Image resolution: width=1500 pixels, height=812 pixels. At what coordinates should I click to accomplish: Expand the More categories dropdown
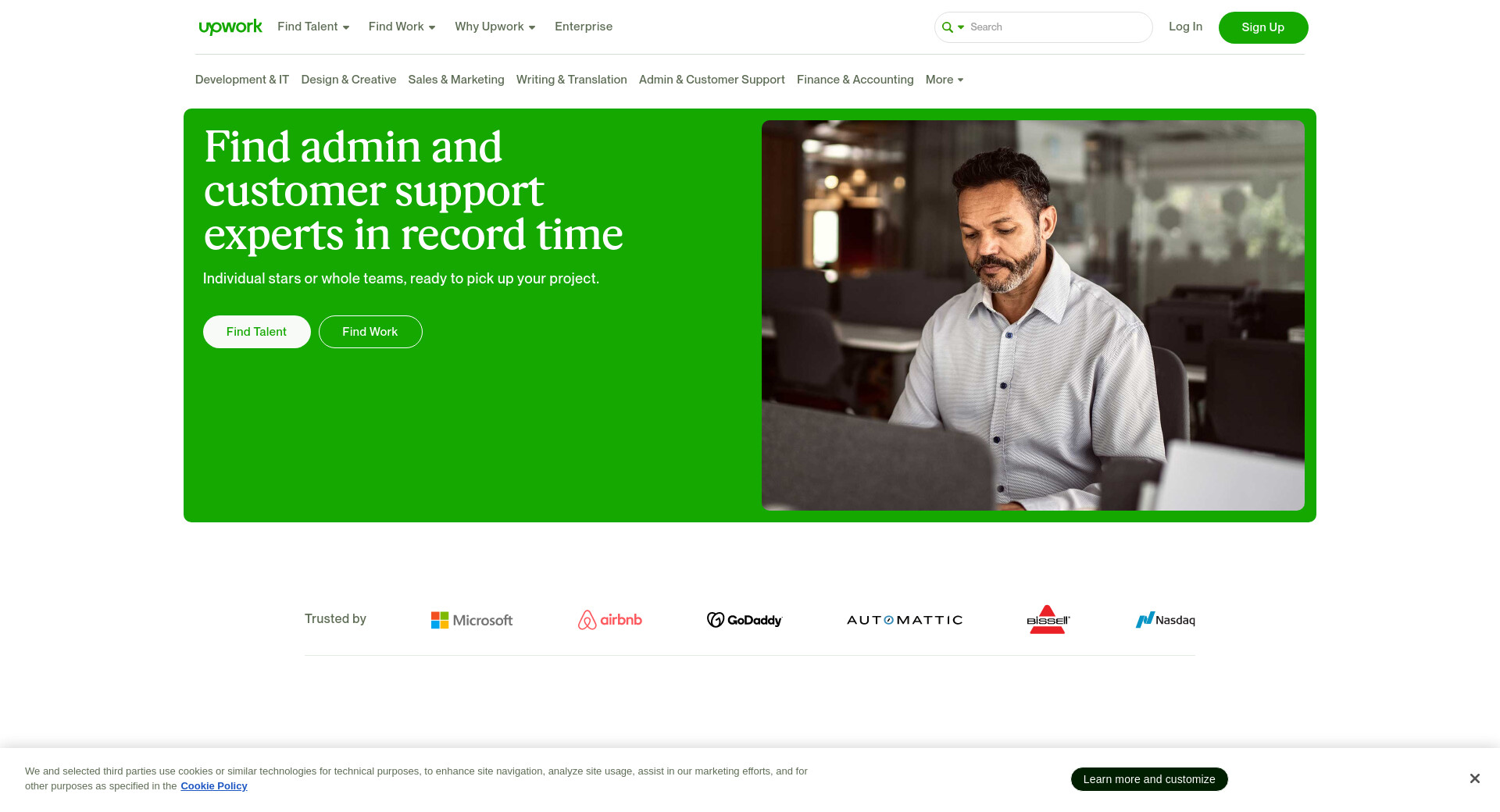945,80
